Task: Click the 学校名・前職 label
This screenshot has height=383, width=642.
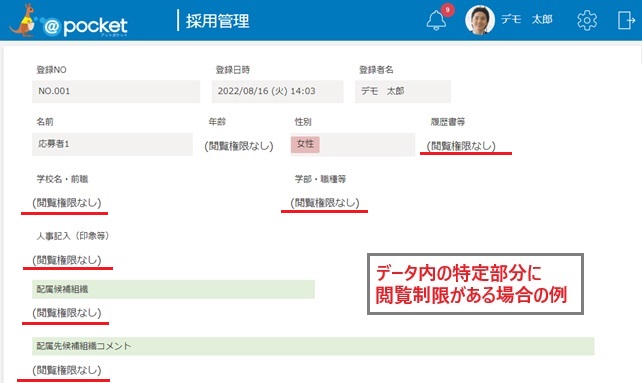Action: pos(62,179)
